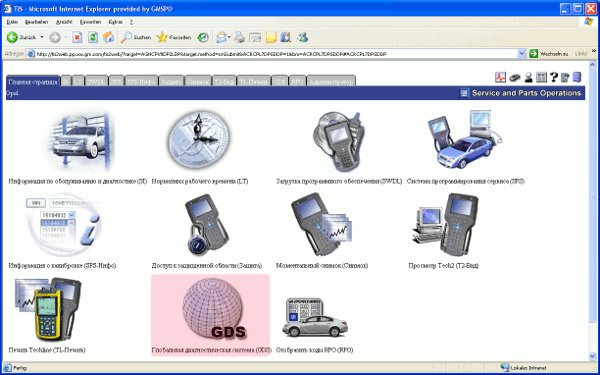Click the browser Zurück back button
The width and height of the screenshot is (600, 375).
(22, 37)
